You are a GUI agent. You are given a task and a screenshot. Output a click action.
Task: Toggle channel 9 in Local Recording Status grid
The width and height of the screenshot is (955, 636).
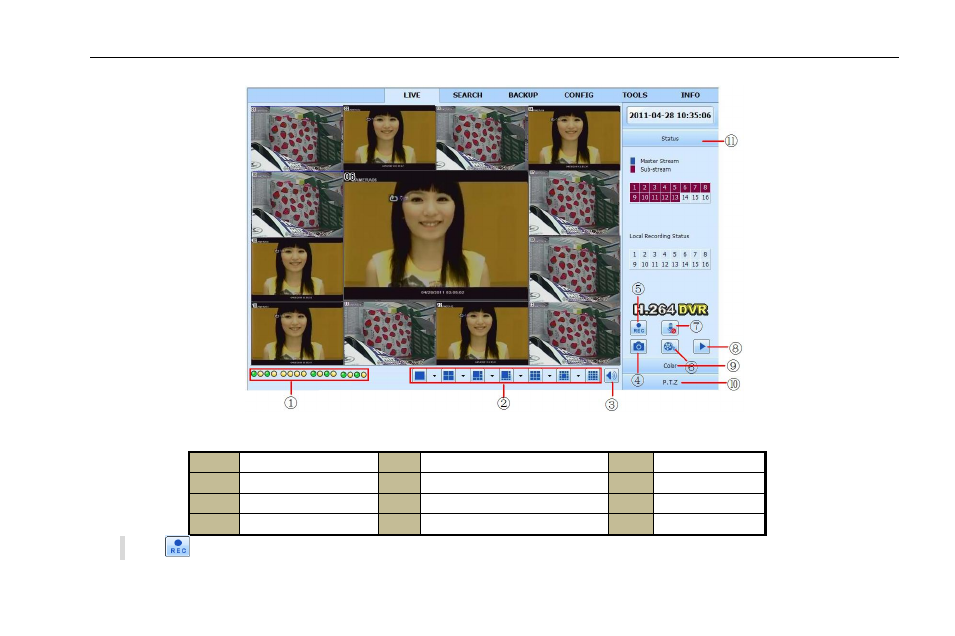pyautogui.click(x=634, y=264)
